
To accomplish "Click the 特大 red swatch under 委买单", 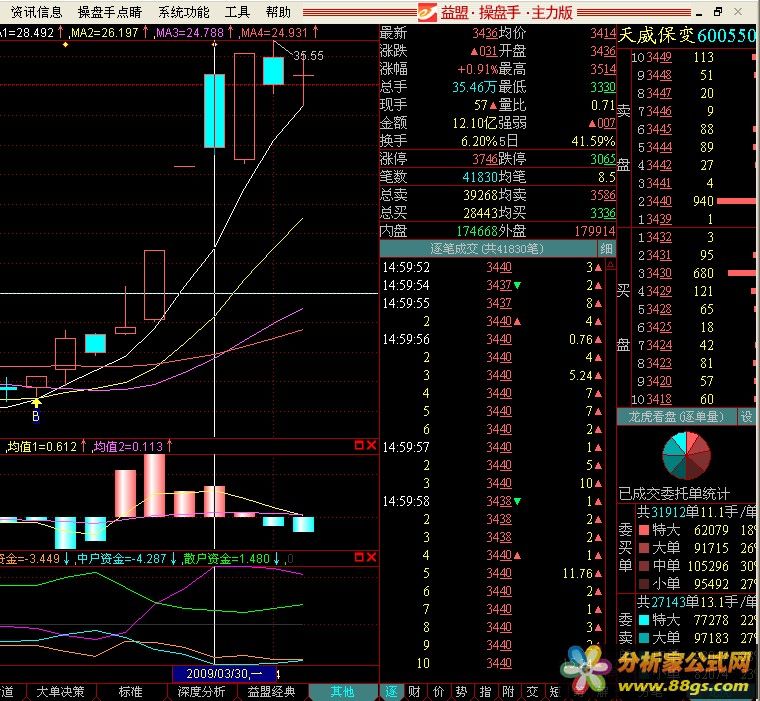I will 644,530.
